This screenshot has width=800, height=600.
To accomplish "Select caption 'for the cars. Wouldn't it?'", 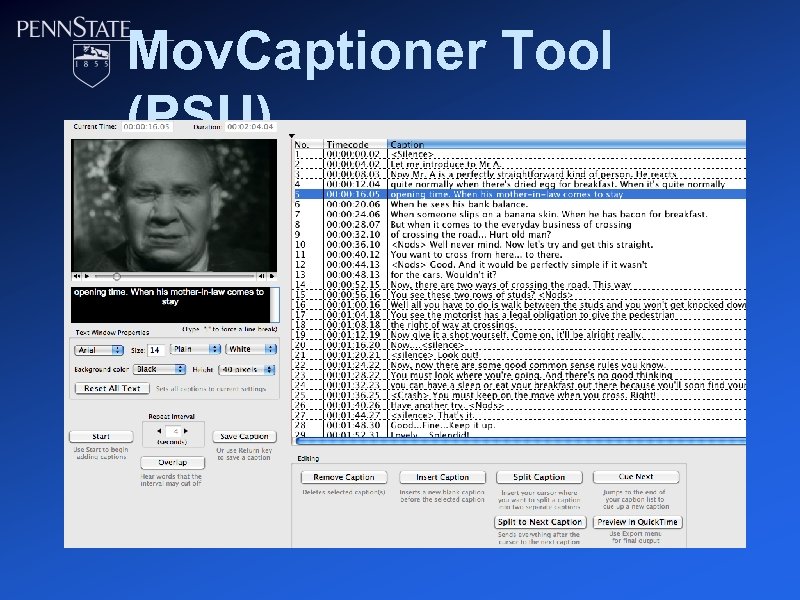I will click(x=443, y=274).
